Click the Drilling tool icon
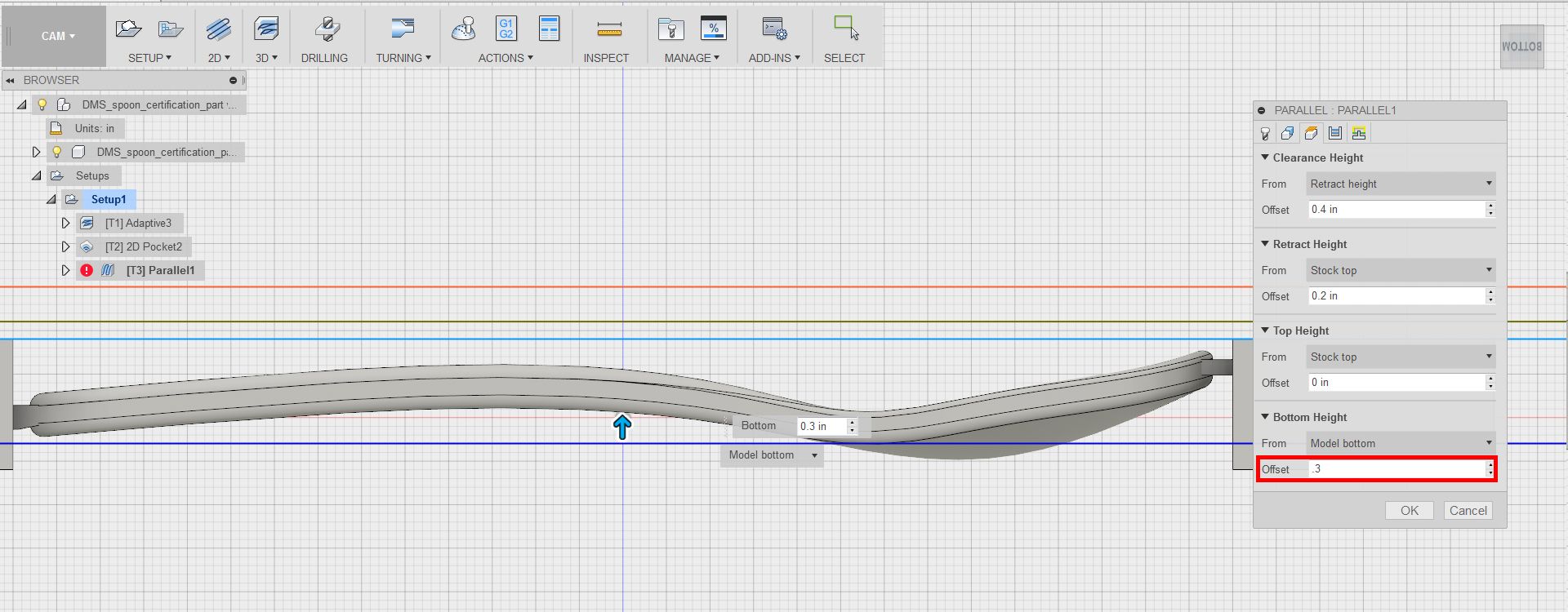 click(327, 29)
